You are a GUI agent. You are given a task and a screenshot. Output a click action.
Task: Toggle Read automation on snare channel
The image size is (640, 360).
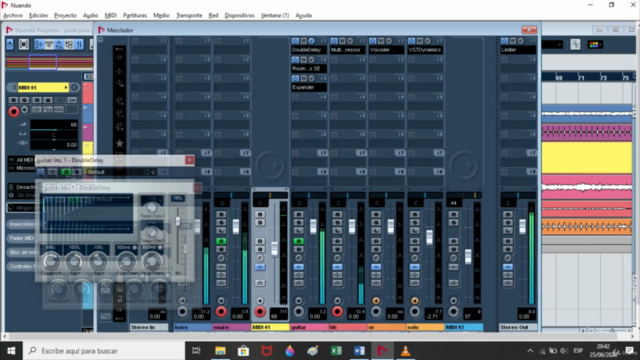tap(221, 241)
